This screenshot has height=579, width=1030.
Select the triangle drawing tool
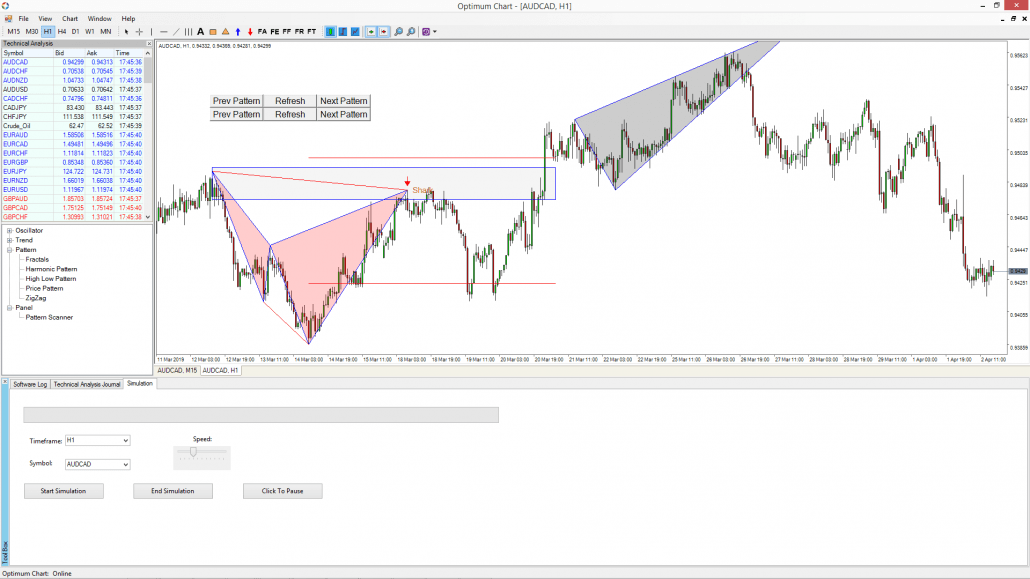point(223,31)
